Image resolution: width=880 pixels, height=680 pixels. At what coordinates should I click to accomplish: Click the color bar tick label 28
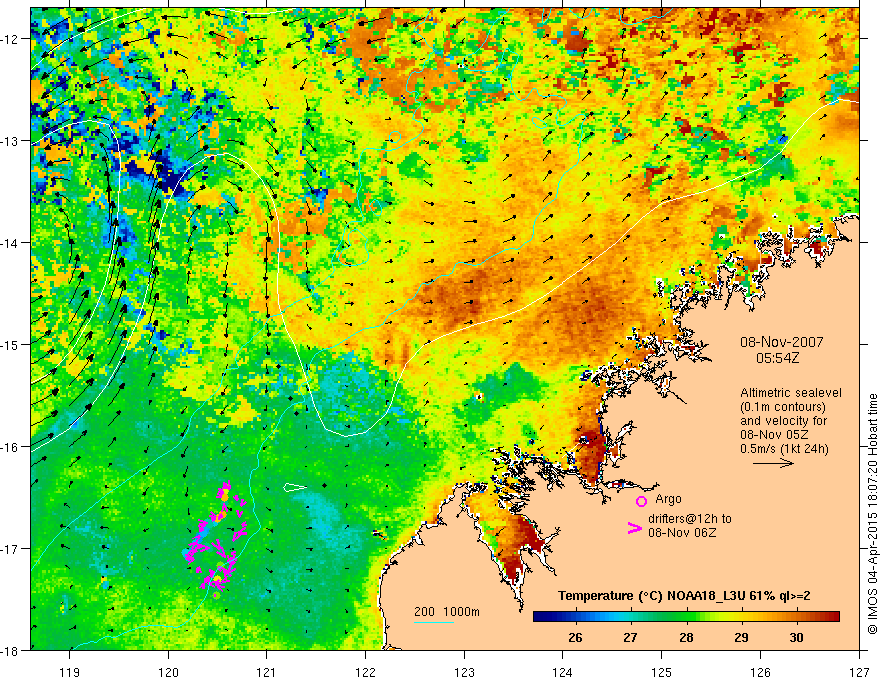point(686,637)
